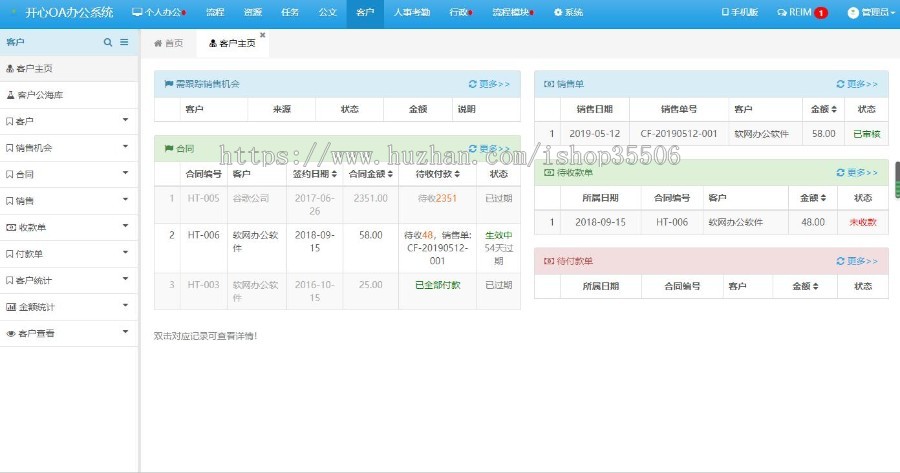Click 更多>> in 需跟踪销售机会 panel
The height and width of the screenshot is (473, 900).
click(x=494, y=84)
